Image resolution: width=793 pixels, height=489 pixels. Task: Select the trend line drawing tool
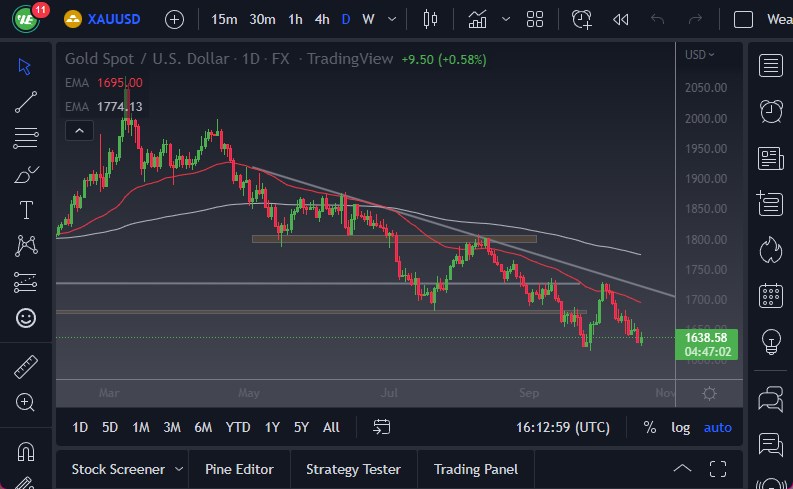tap(26, 101)
